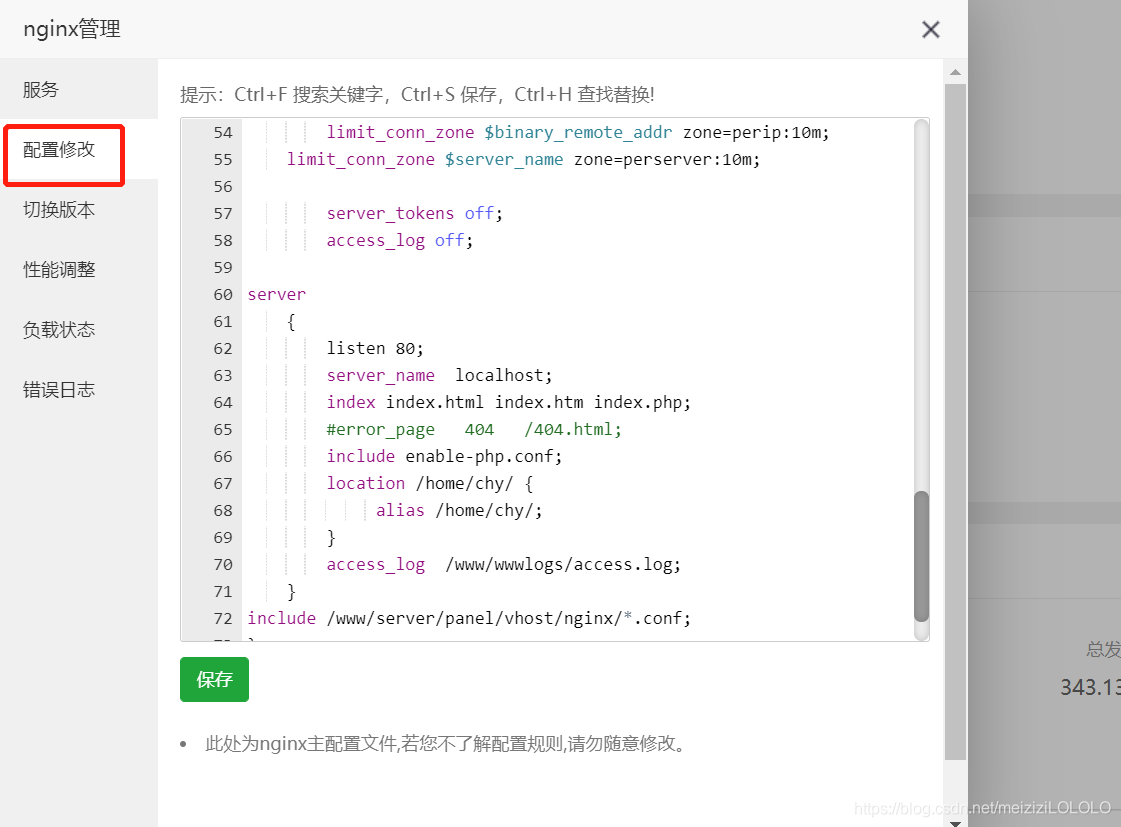
Task: Click the nginx主配置文件 warning note
Action: 448,743
